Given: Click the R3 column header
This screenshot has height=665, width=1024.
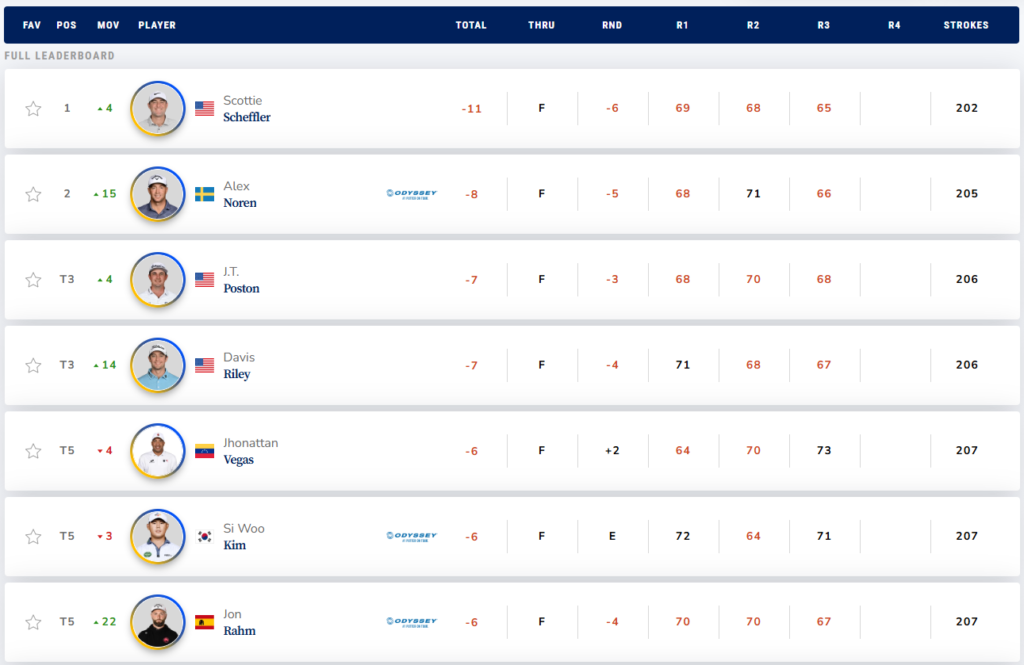Looking at the screenshot, I should tap(823, 25).
